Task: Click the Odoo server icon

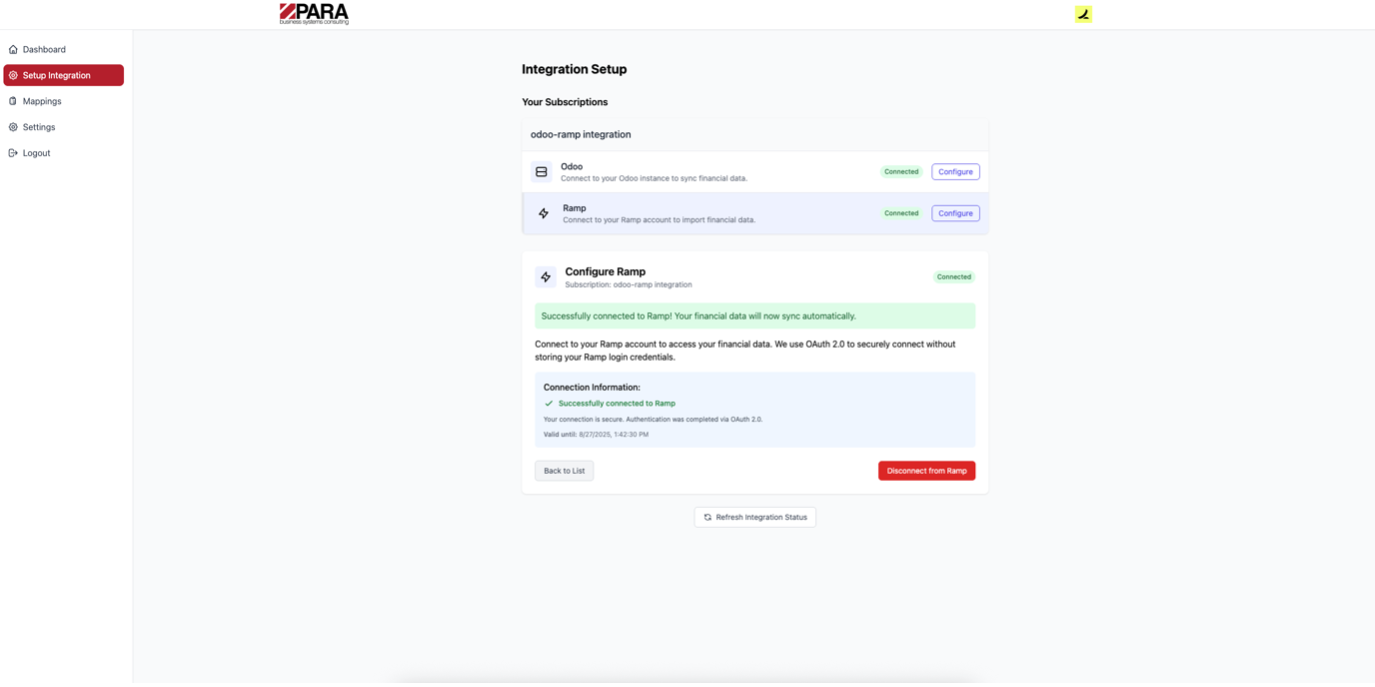Action: tap(541, 172)
